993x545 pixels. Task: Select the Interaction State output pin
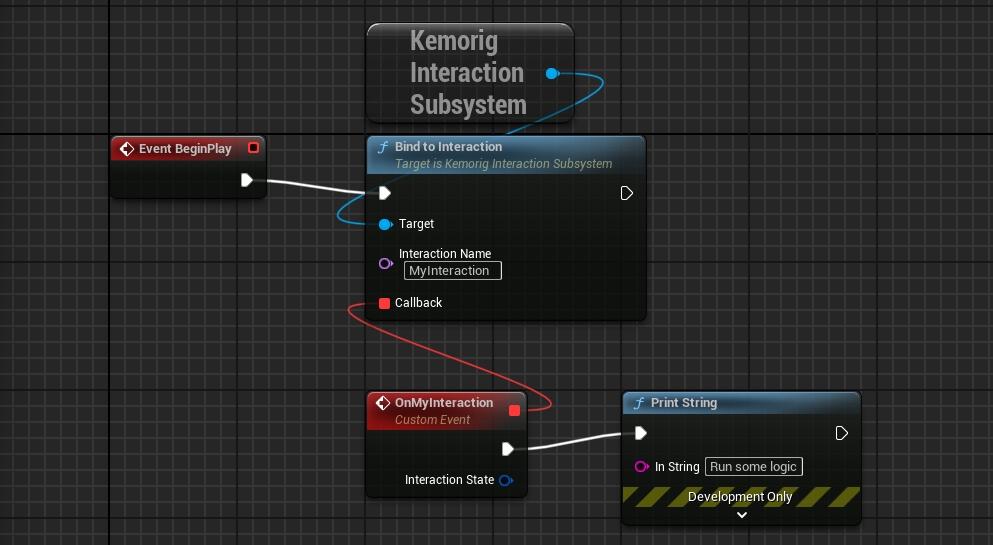click(x=505, y=480)
